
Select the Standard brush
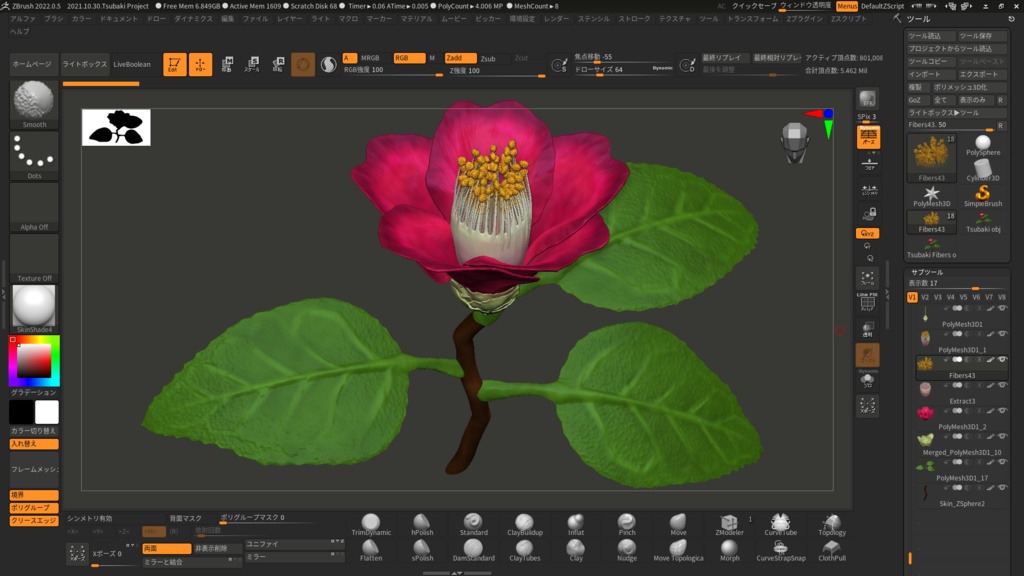coord(473,524)
